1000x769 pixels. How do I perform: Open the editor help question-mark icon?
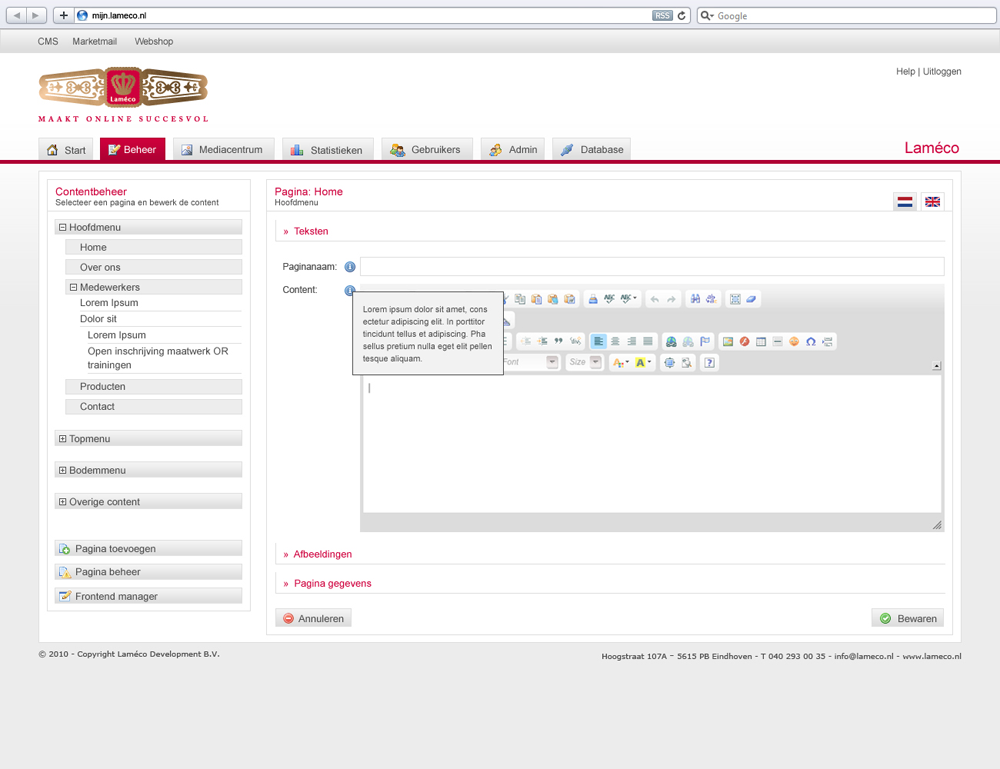tap(709, 363)
